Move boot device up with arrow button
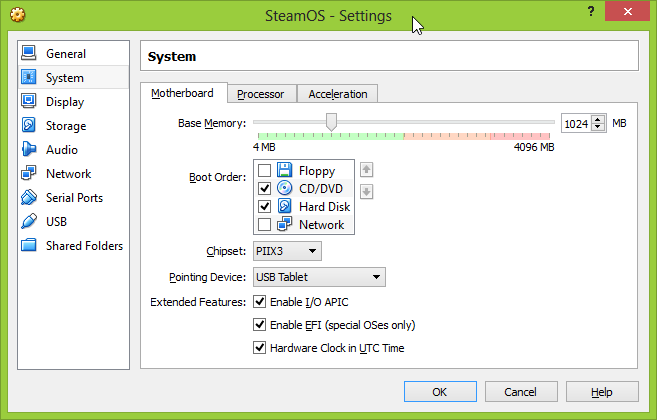Screen dimensions: 657x420 [367, 170]
